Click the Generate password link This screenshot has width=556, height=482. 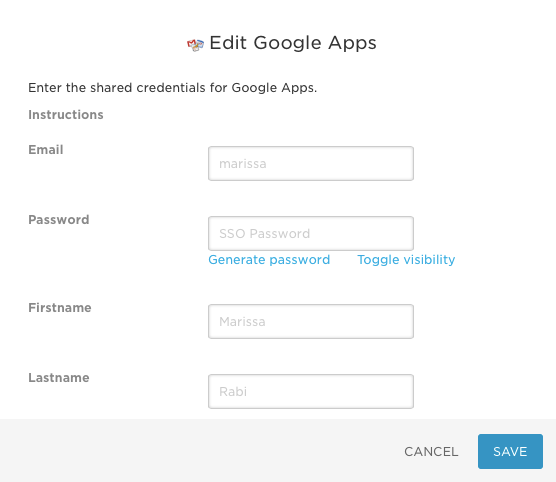269,260
